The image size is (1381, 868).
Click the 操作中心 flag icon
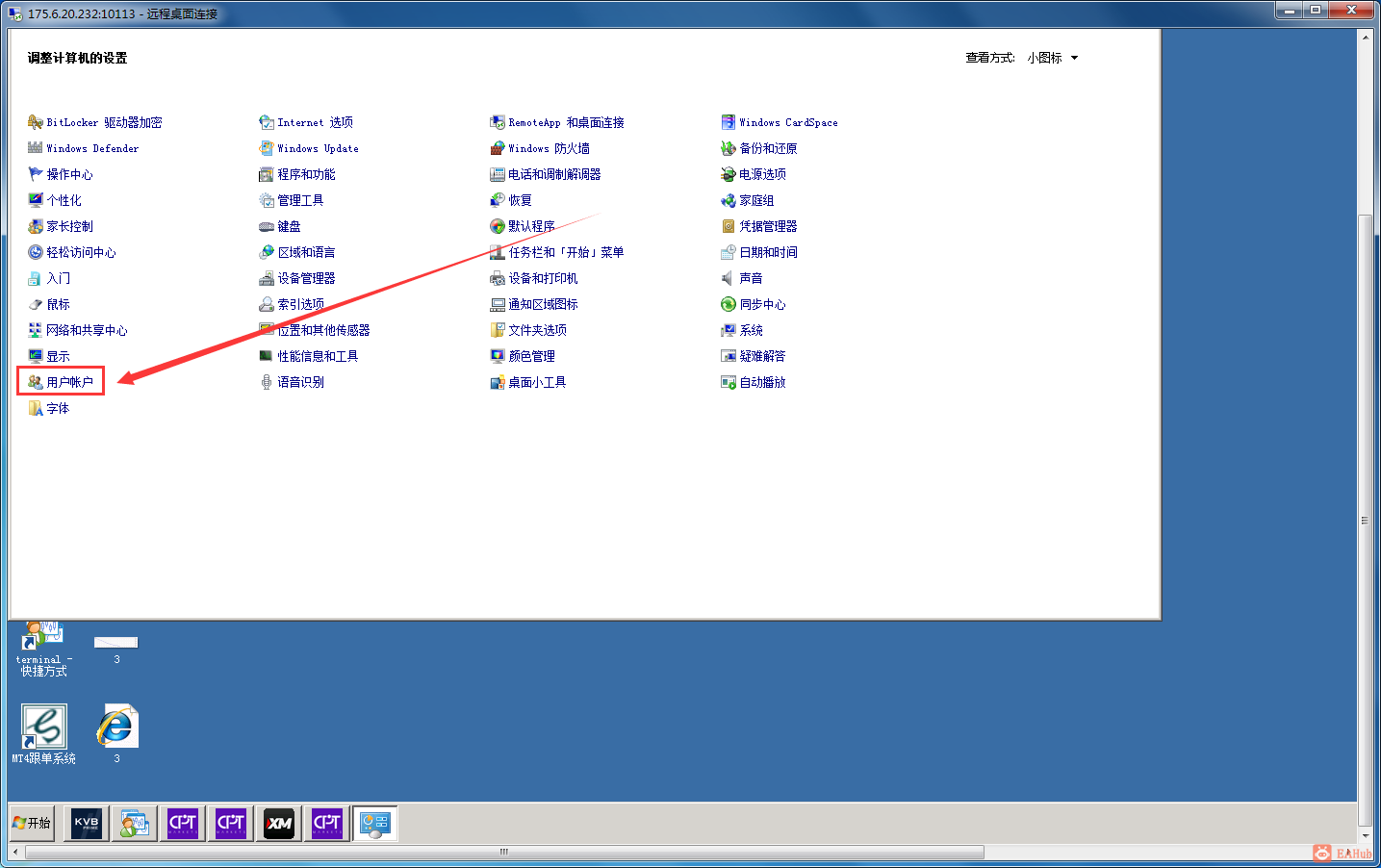[x=36, y=174]
